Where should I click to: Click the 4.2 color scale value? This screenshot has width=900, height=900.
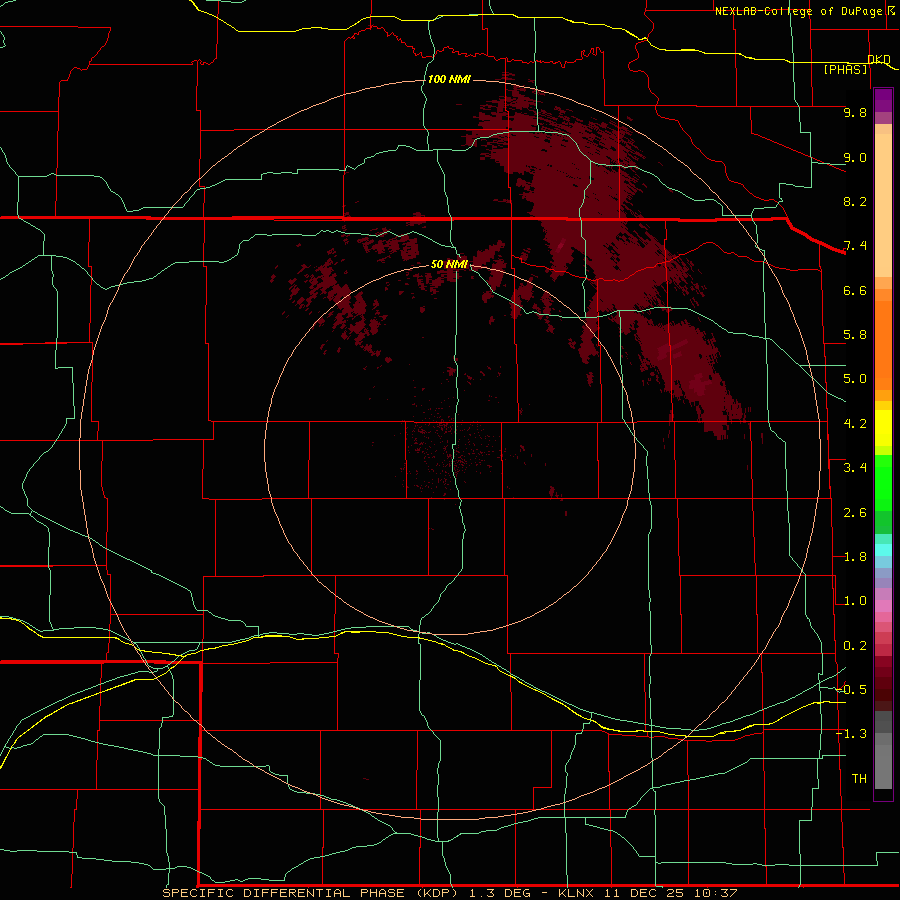pos(855,424)
